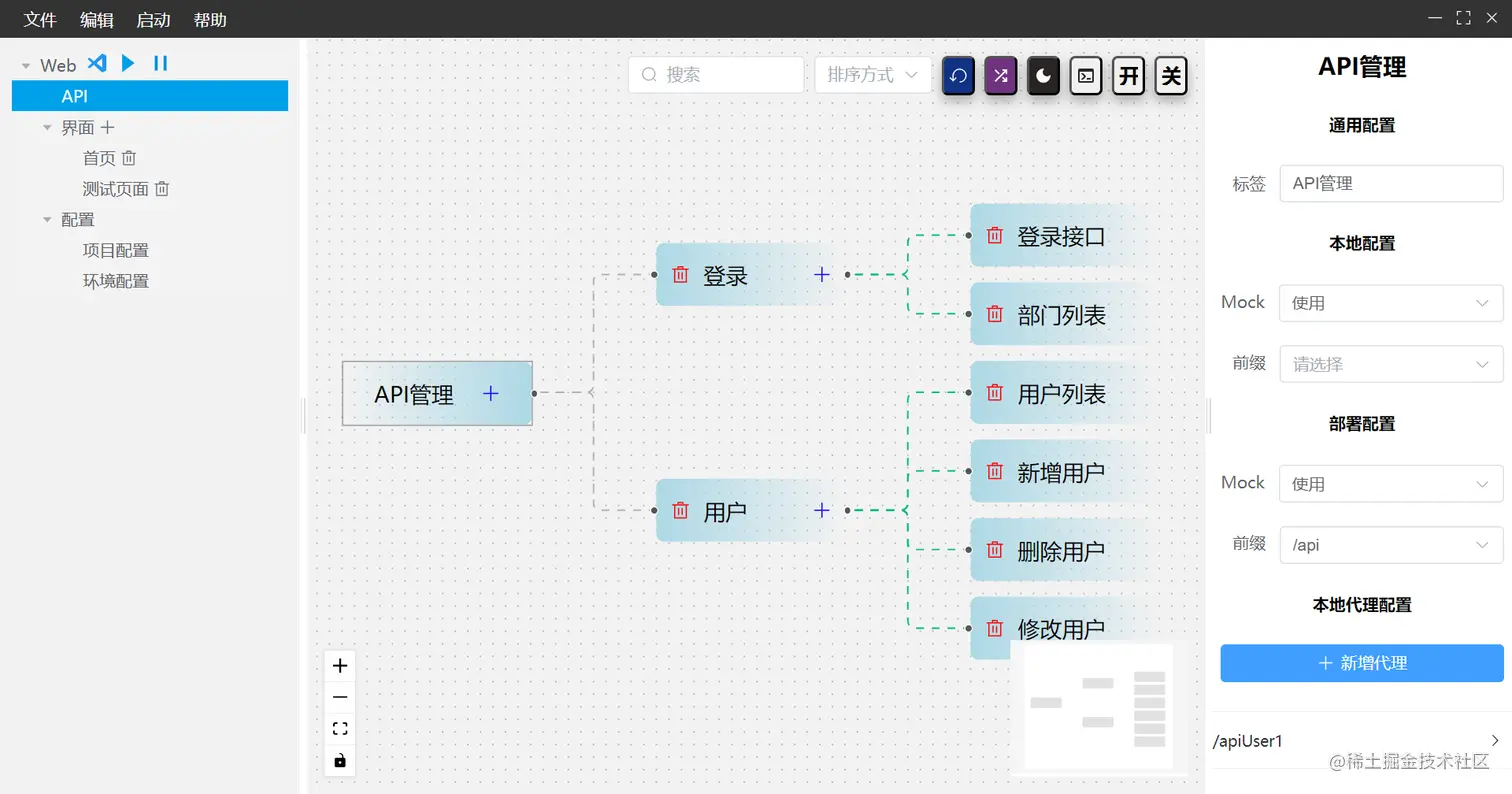Click the purple auto-arrange arrows icon
Viewport: 1512px width, 794px height.
tap(1000, 75)
